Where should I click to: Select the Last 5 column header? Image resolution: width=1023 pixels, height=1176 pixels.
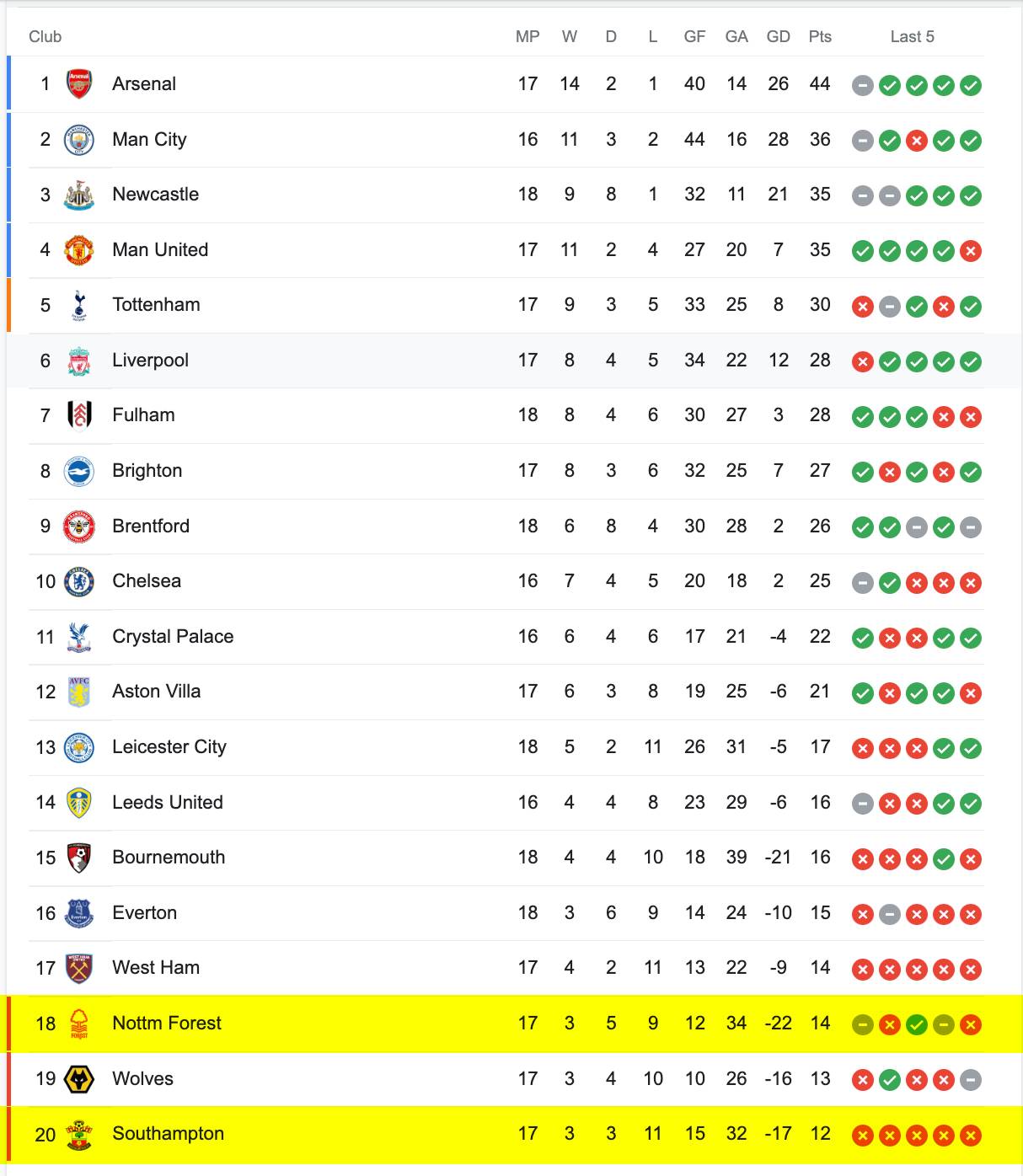pos(913,36)
